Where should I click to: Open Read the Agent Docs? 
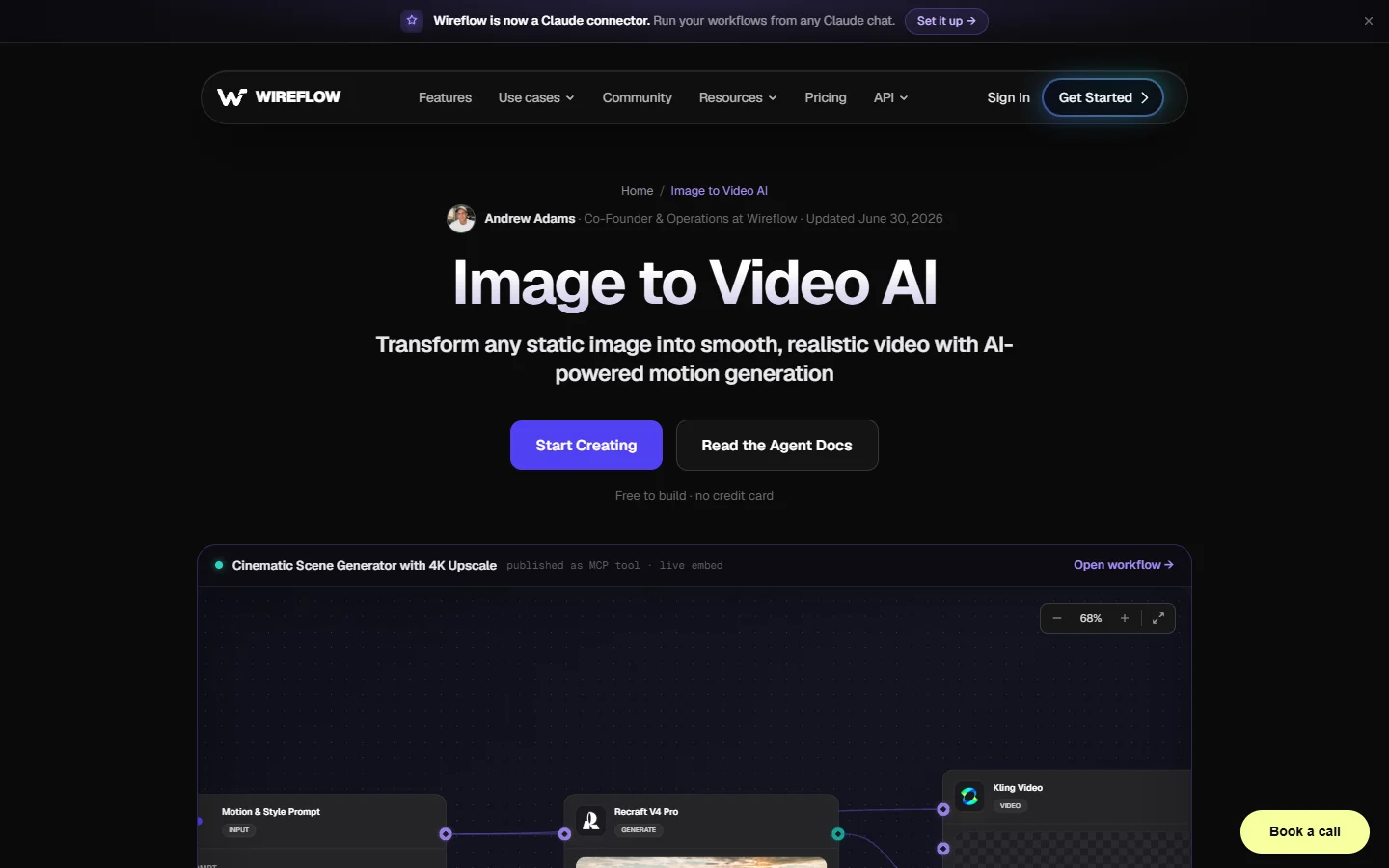click(x=776, y=445)
